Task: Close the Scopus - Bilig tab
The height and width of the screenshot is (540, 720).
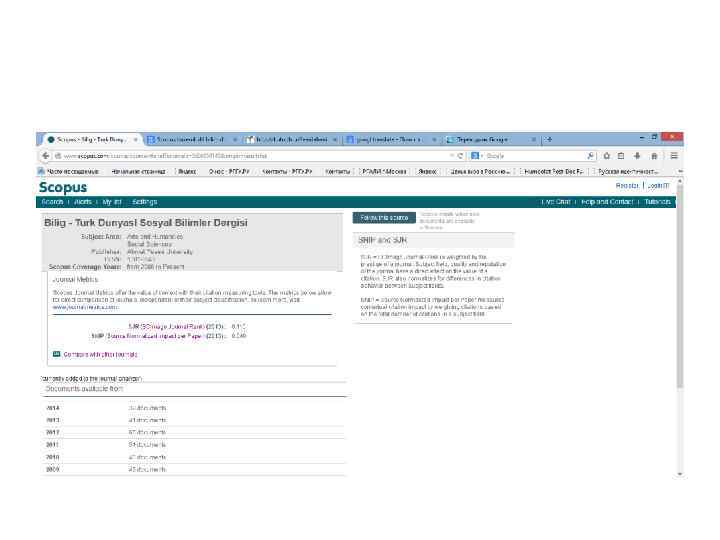Action: coord(135,139)
